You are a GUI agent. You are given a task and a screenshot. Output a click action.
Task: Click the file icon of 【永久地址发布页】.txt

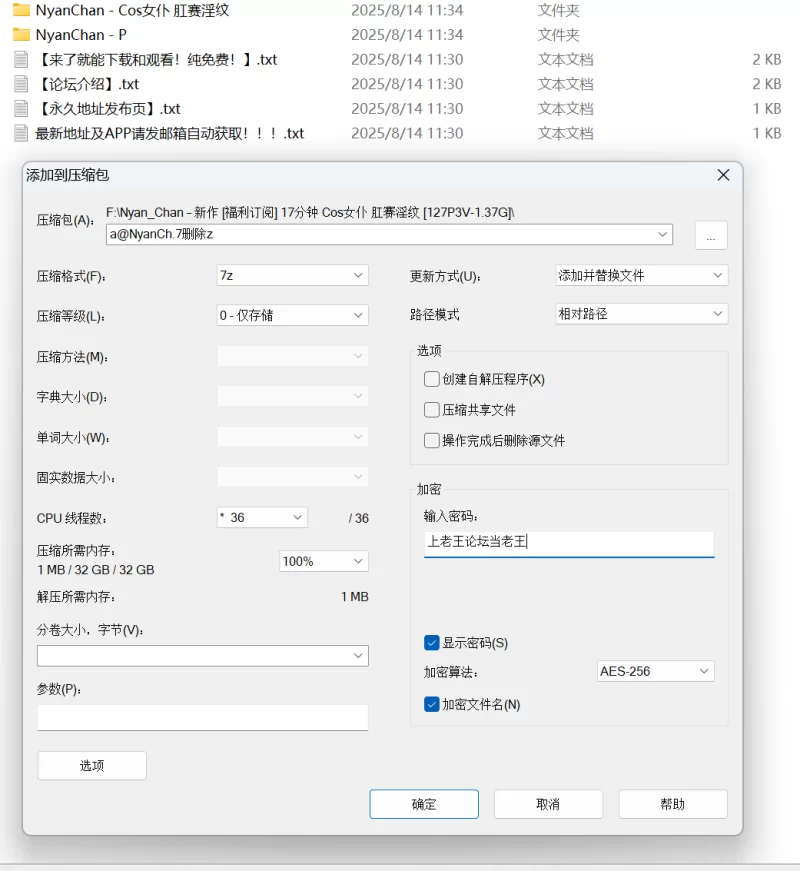(x=21, y=108)
